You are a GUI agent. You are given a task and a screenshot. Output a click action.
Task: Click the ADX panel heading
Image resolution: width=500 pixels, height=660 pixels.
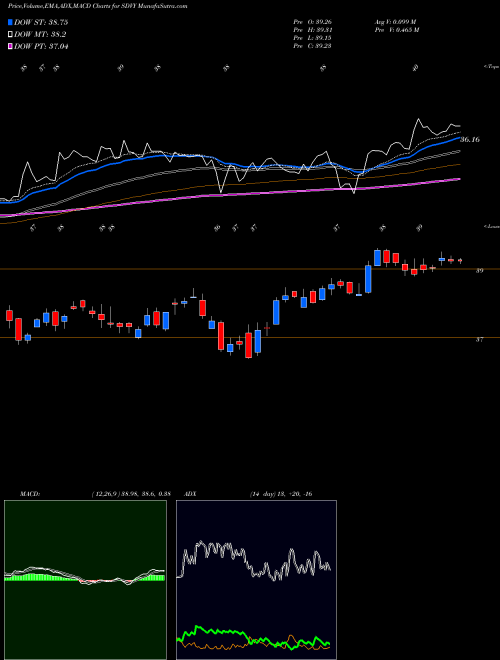191,494
